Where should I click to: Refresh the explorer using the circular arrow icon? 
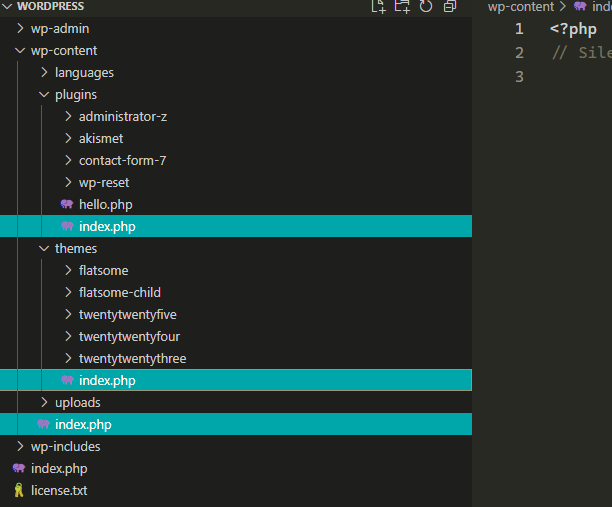(x=426, y=6)
